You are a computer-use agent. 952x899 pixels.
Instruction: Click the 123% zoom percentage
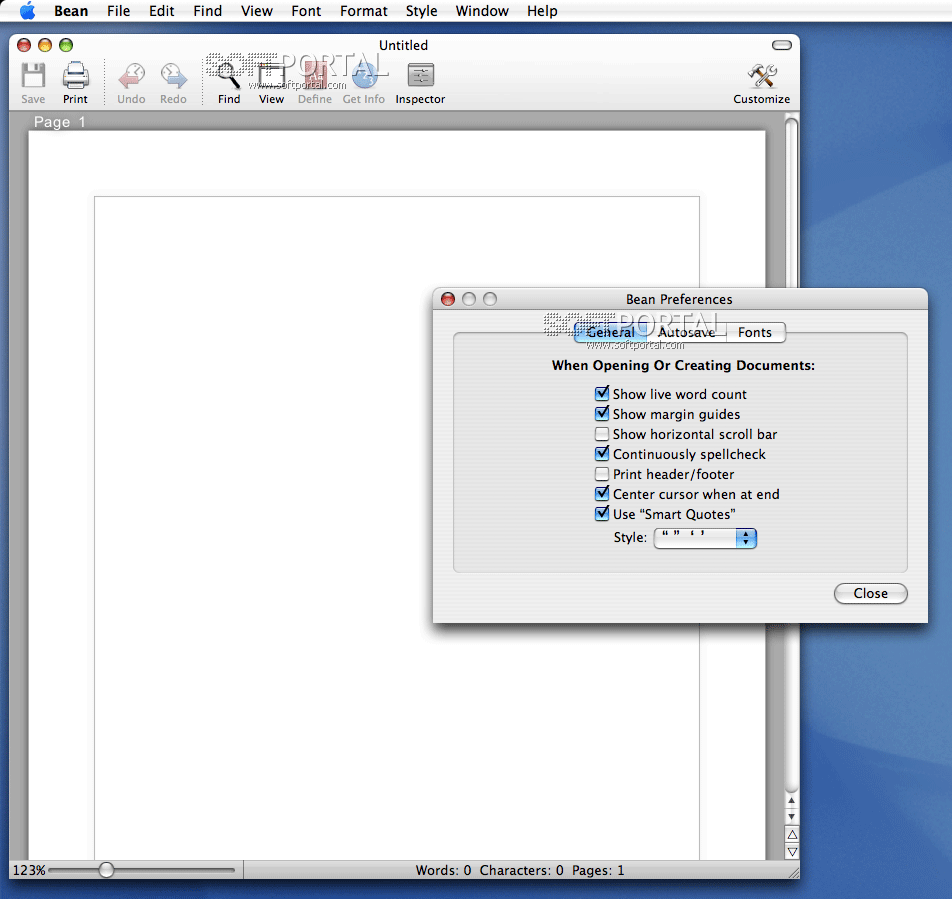(29, 870)
